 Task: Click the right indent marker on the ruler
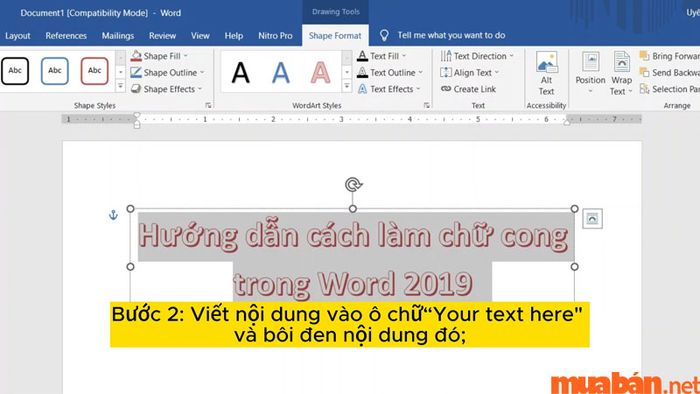click(x=567, y=122)
